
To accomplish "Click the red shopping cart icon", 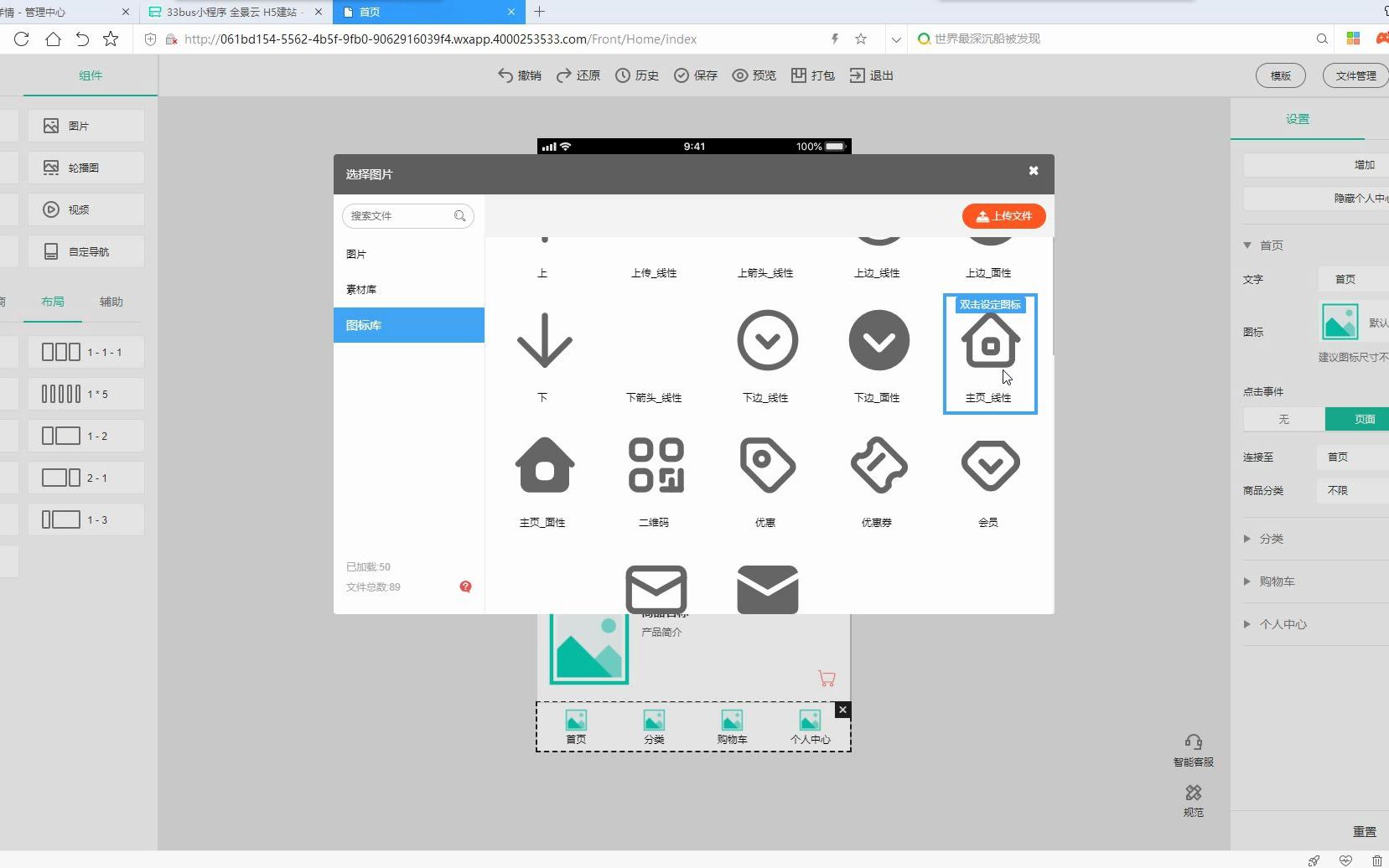I will [827, 678].
